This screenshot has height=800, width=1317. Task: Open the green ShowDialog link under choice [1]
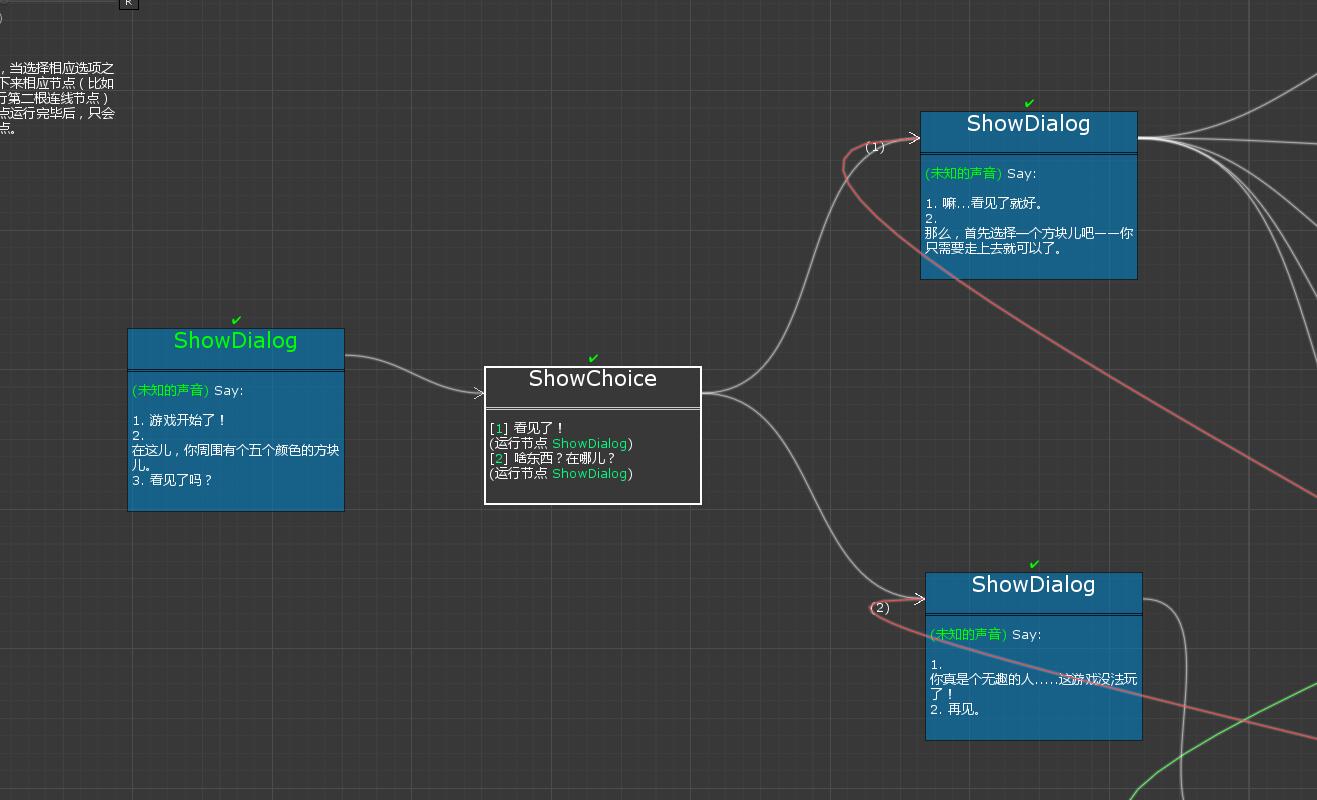(x=589, y=443)
